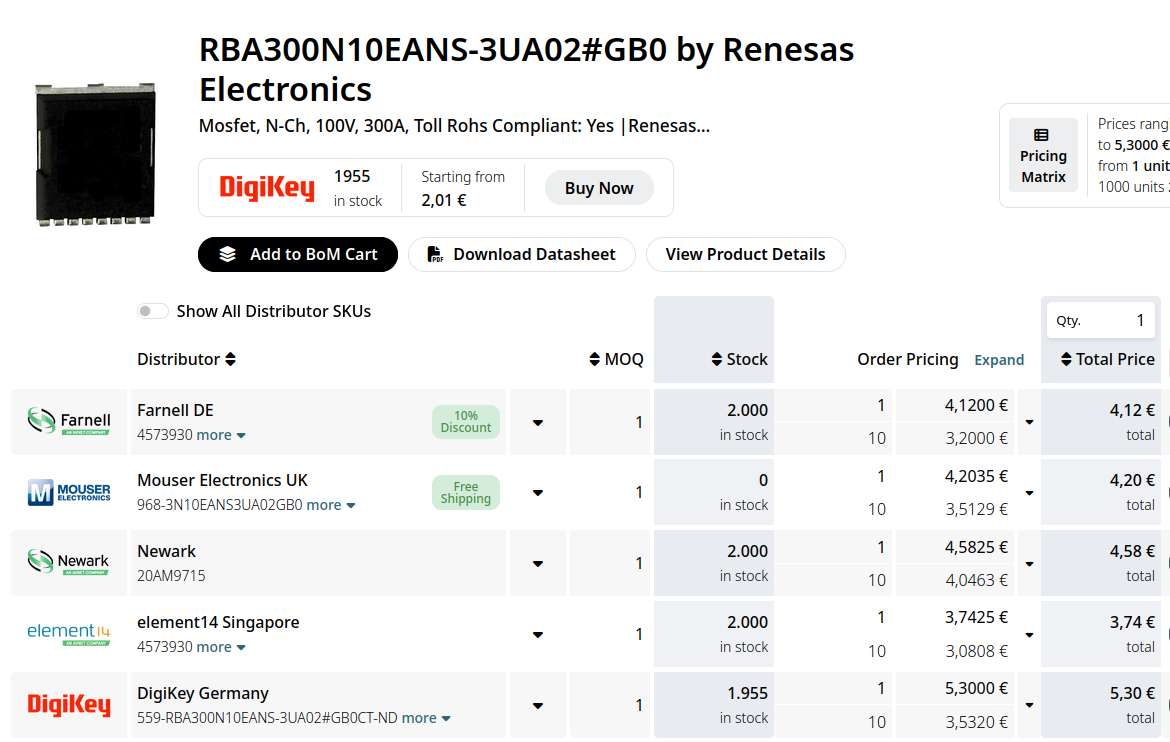The width and height of the screenshot is (1170, 742).
Task: Expand the Farnell DE row dropdown arrow
Action: 537,423
